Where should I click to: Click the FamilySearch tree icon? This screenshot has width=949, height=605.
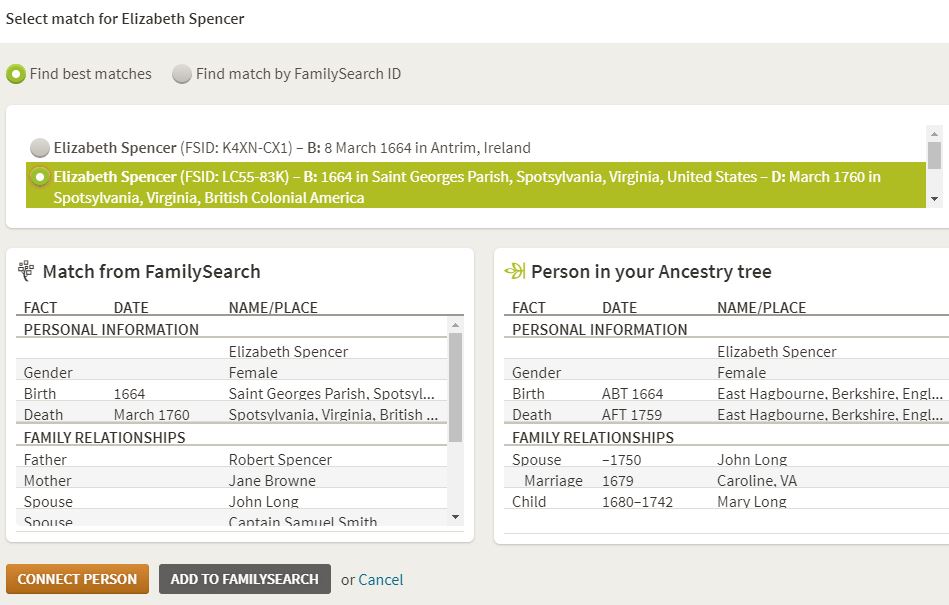(26, 271)
